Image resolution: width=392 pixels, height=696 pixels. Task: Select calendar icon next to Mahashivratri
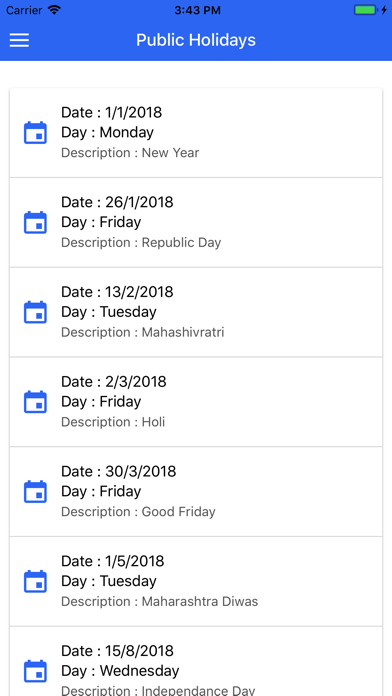35,312
